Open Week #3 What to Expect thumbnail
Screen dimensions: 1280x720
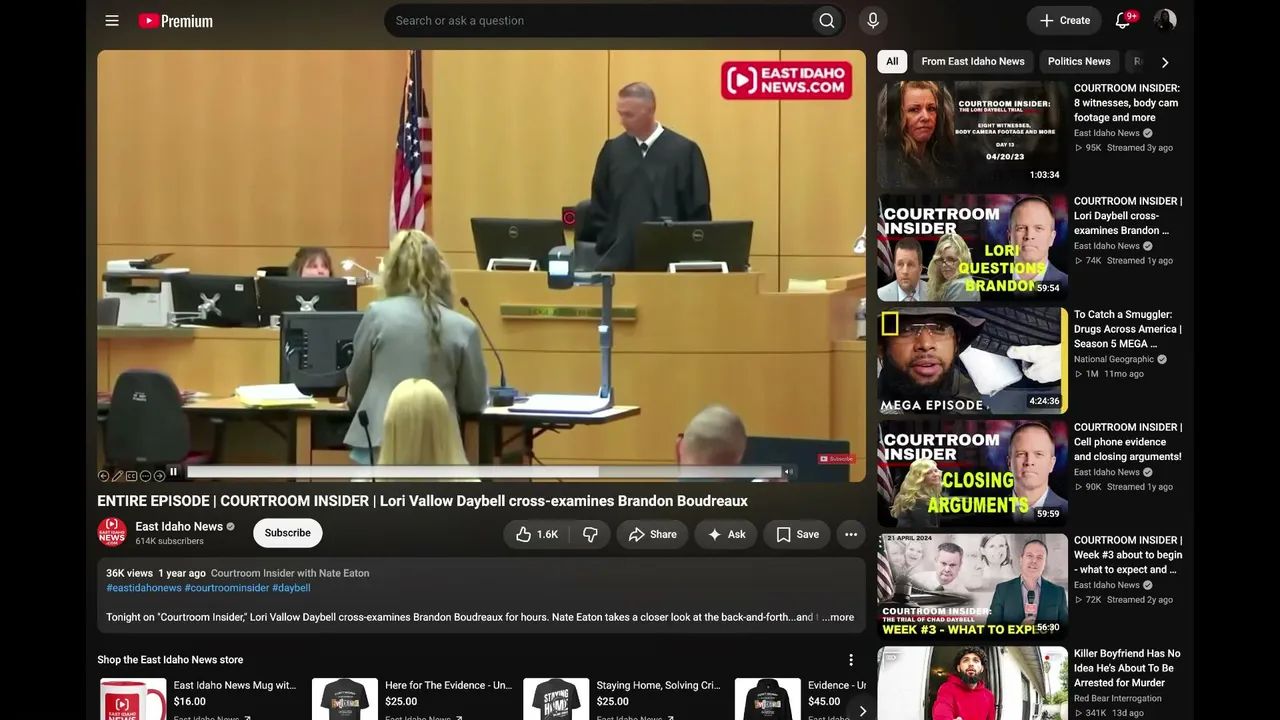[x=973, y=586]
